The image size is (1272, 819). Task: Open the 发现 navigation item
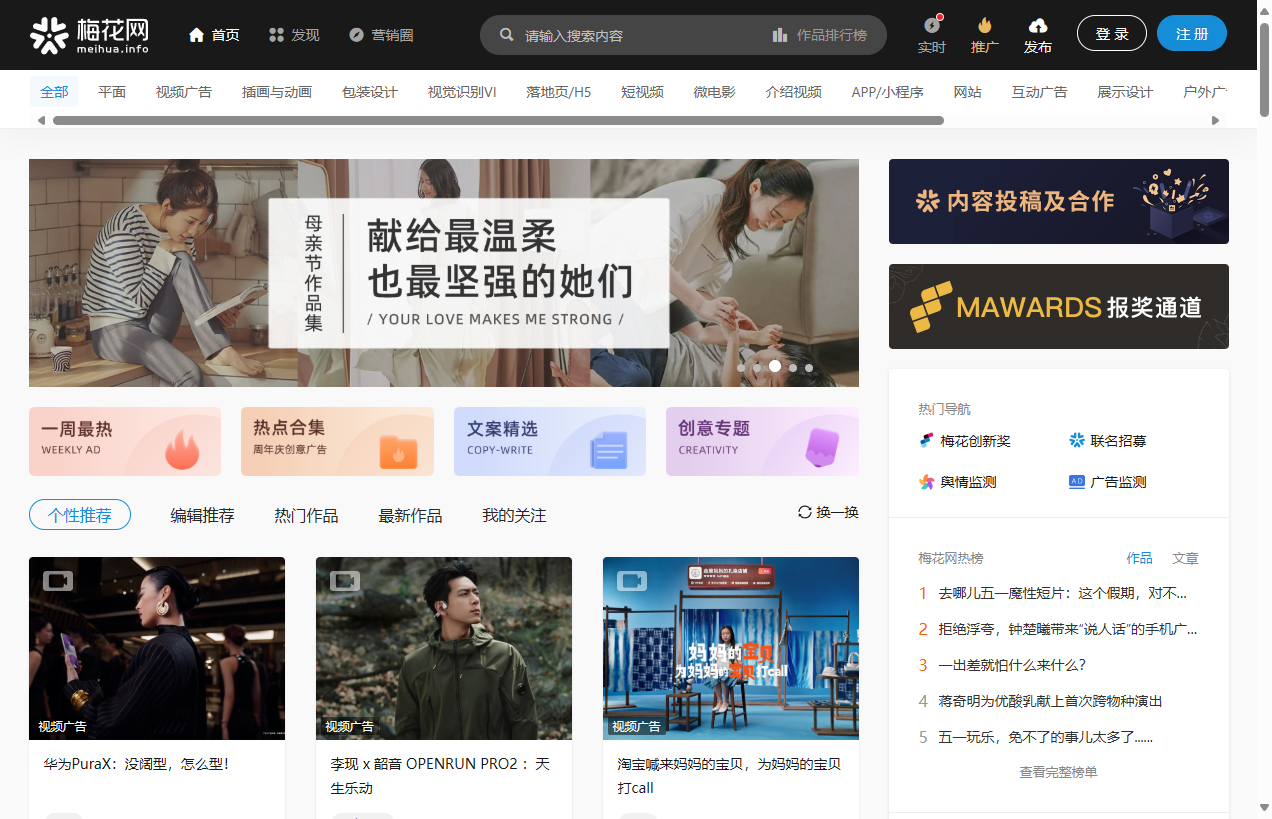294,35
